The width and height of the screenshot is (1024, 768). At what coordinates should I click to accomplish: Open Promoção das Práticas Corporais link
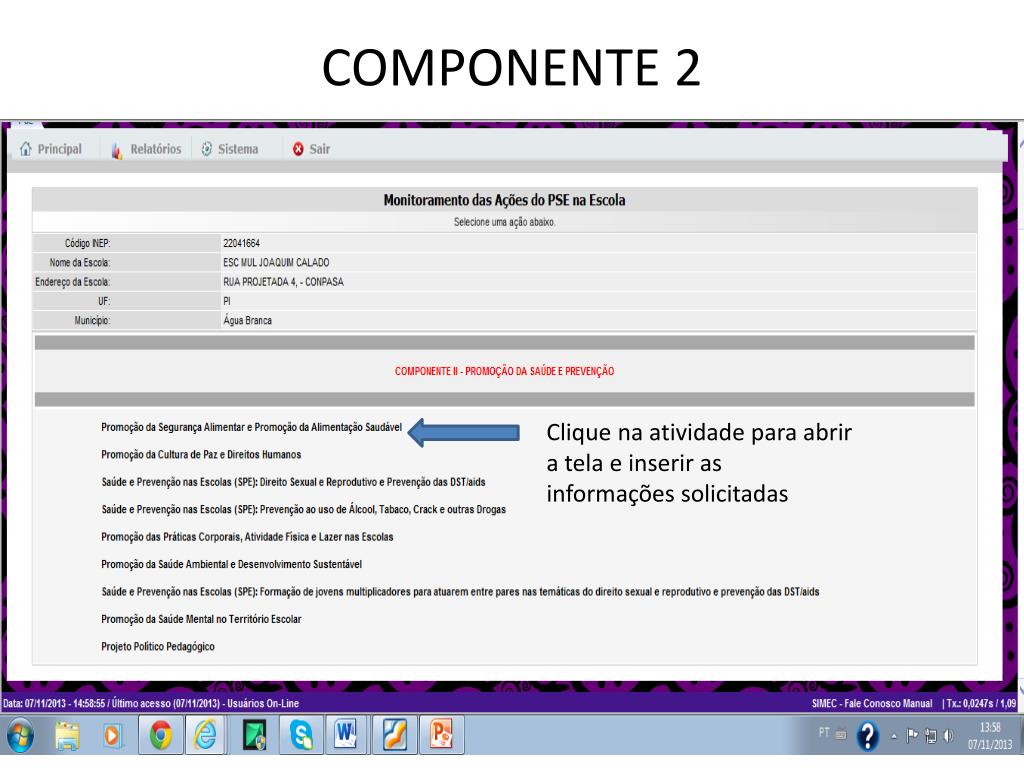247,537
